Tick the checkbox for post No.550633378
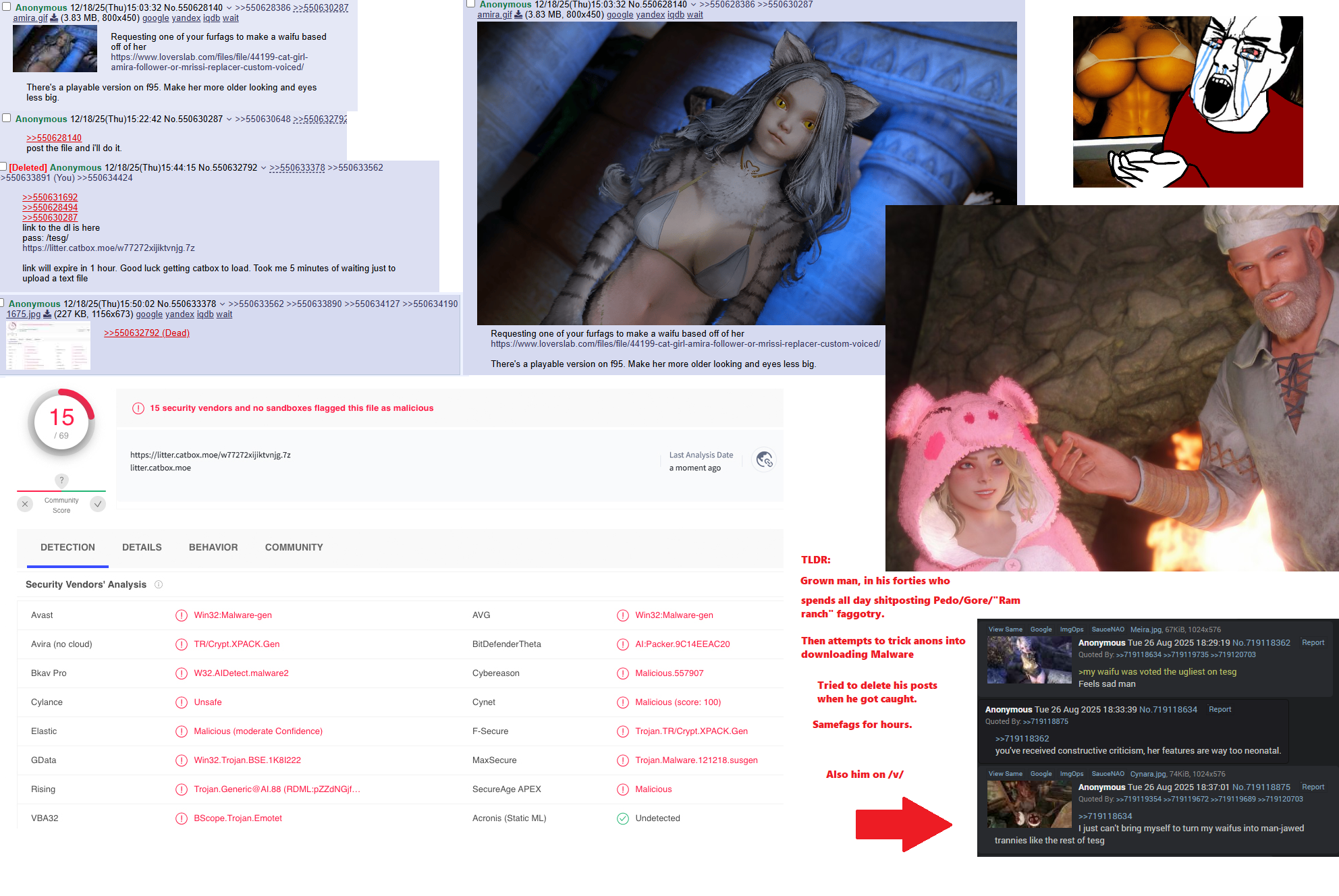The height and width of the screenshot is (896, 1339). pos(3,303)
